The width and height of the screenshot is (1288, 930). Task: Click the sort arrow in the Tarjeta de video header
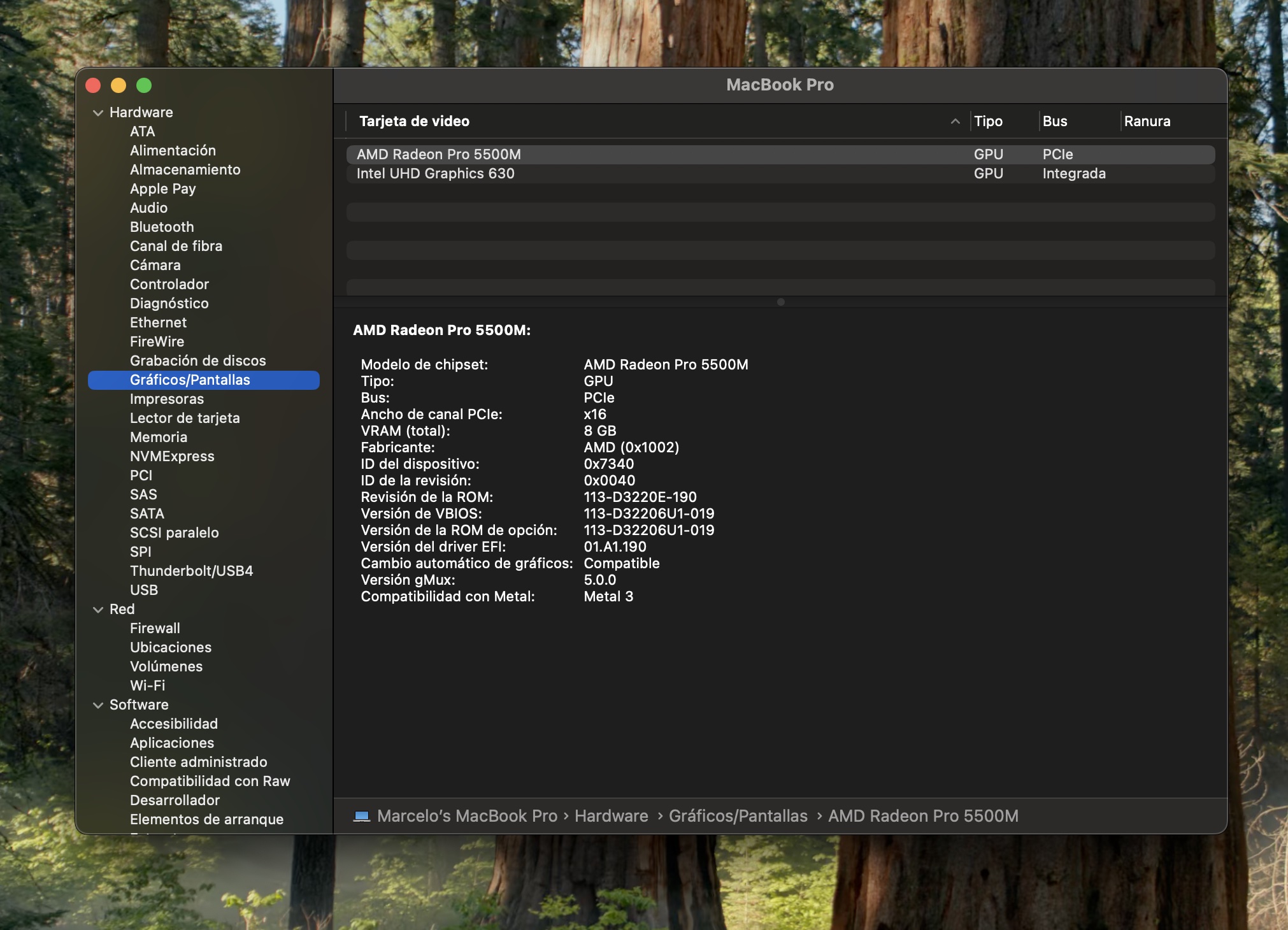pos(955,121)
